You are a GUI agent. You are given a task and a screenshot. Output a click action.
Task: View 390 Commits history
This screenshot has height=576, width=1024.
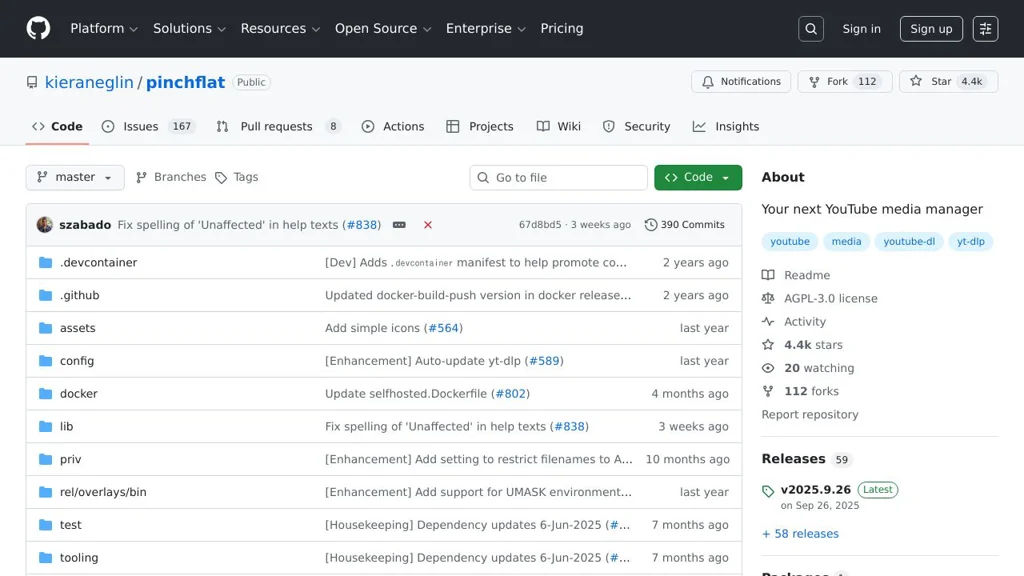point(685,225)
